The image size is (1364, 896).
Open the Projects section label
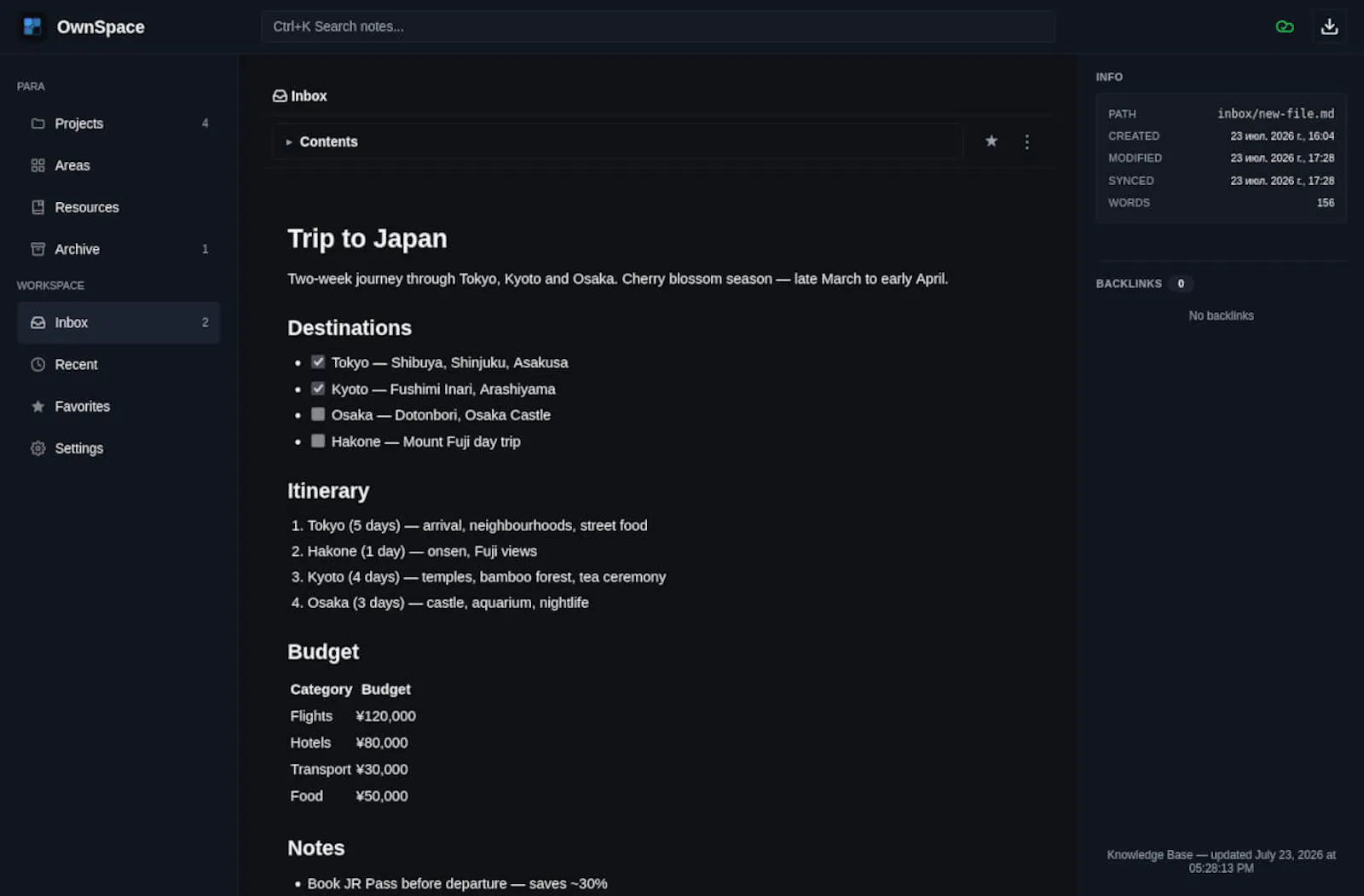pyautogui.click(x=78, y=124)
